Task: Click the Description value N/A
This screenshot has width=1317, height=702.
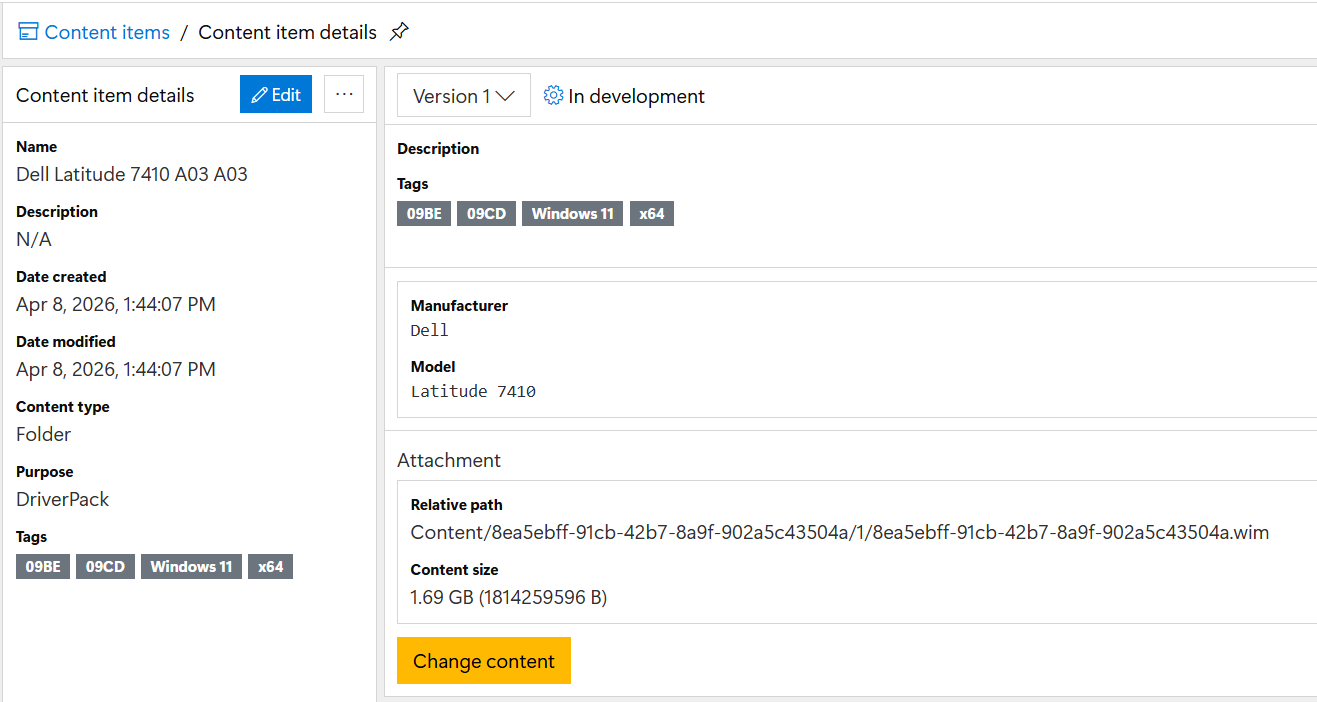Action: point(34,239)
